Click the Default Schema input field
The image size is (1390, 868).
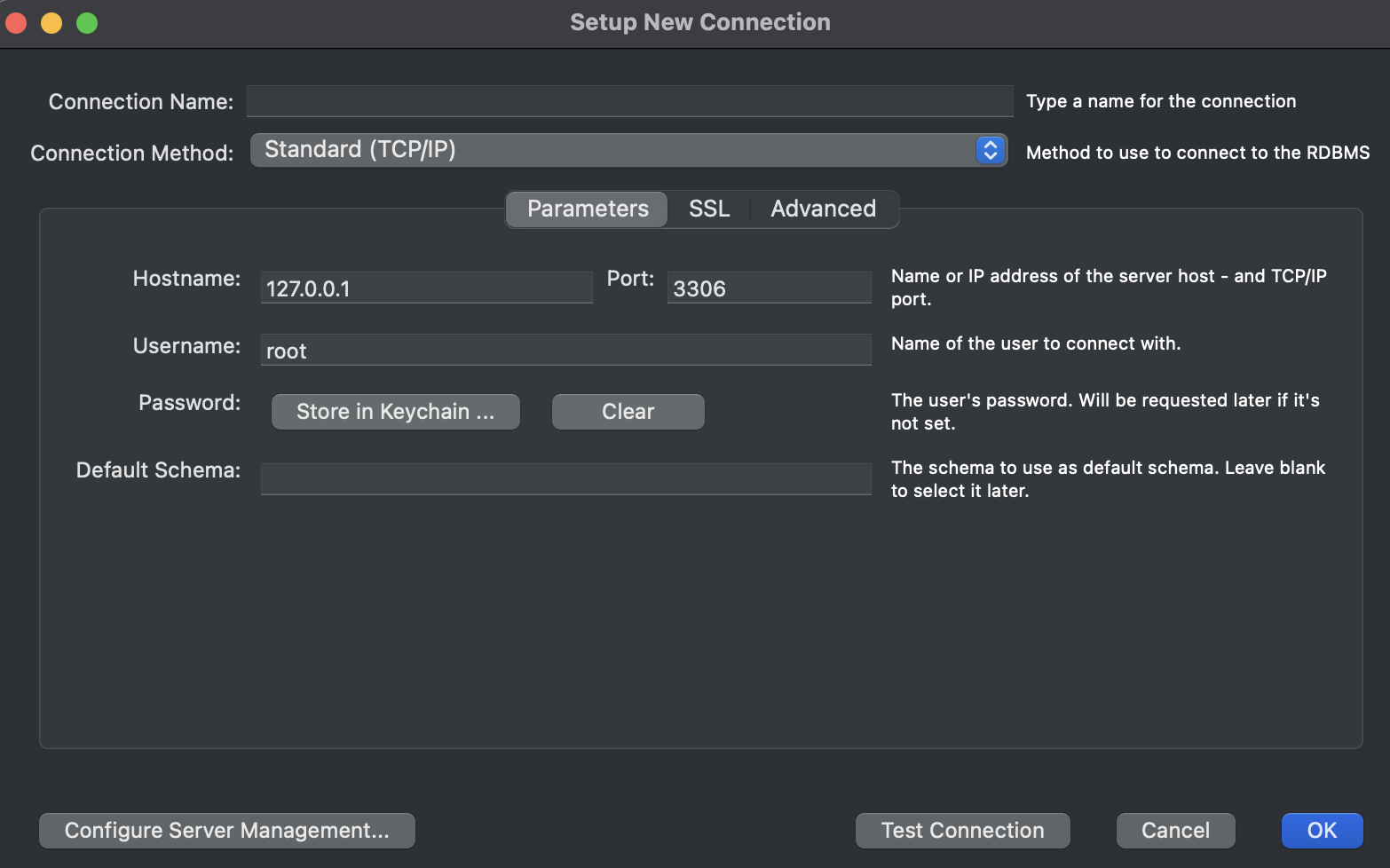point(565,479)
